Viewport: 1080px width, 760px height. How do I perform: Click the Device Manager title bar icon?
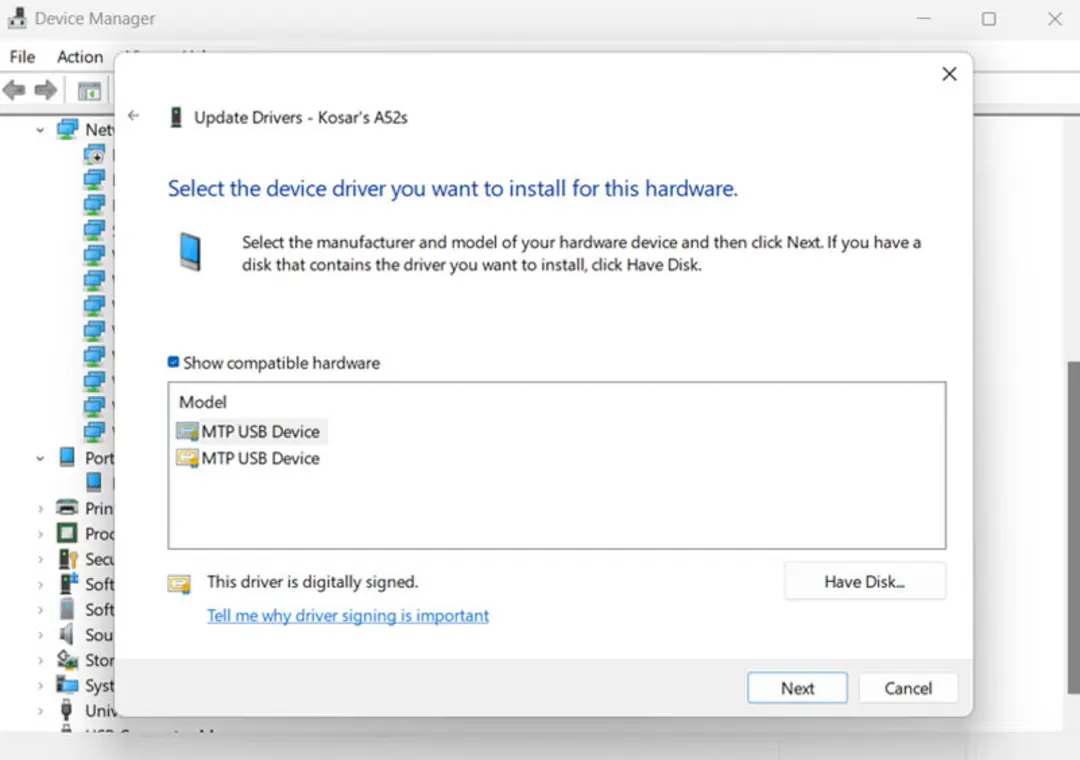(17, 18)
